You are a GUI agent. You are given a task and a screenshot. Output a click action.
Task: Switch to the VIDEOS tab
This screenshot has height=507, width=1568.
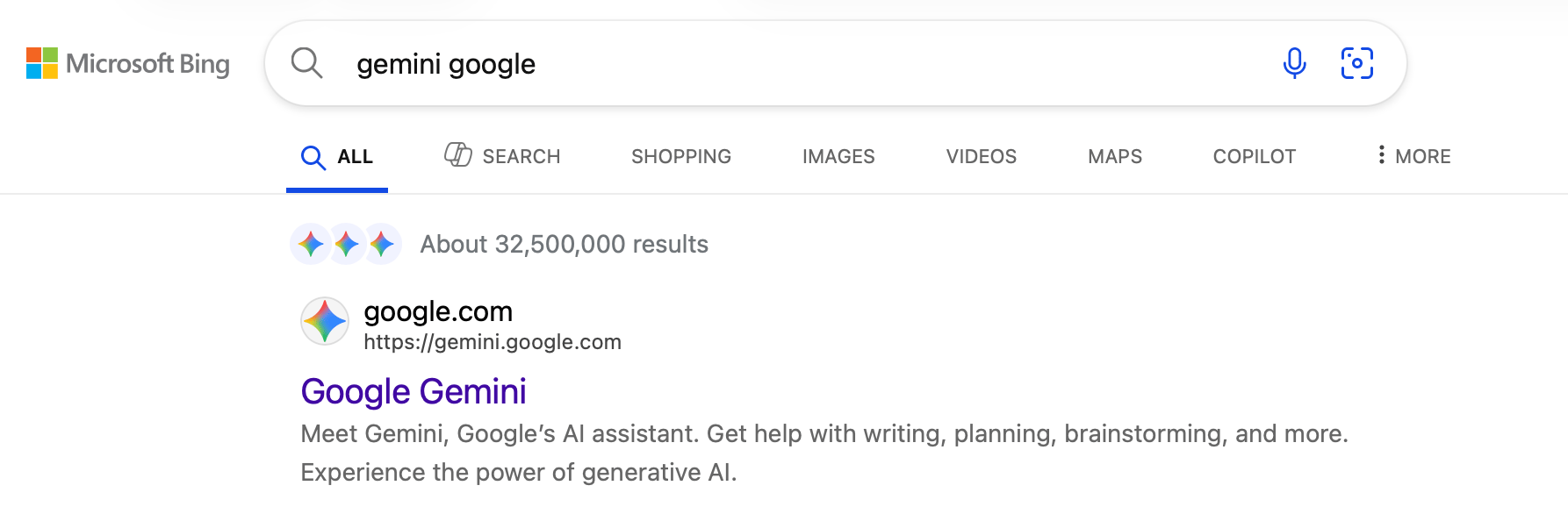(x=981, y=156)
